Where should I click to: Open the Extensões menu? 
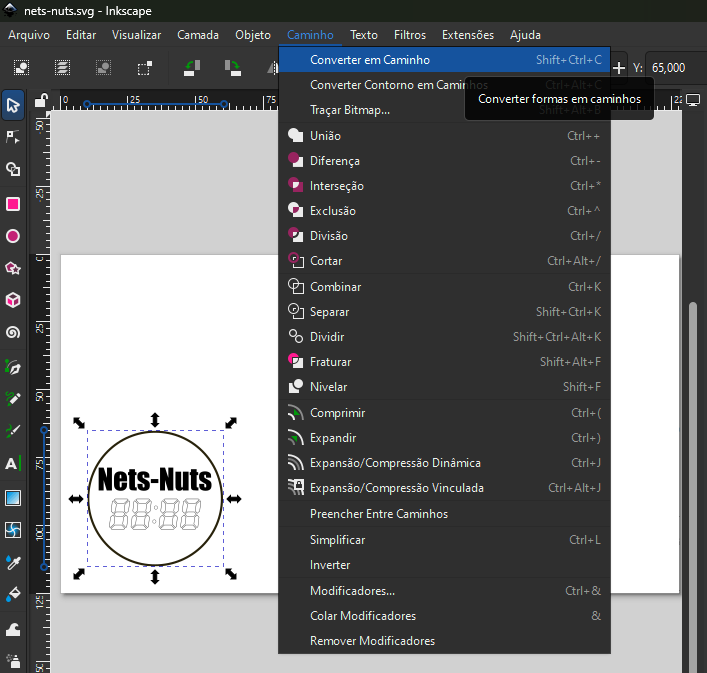pyautogui.click(x=467, y=35)
